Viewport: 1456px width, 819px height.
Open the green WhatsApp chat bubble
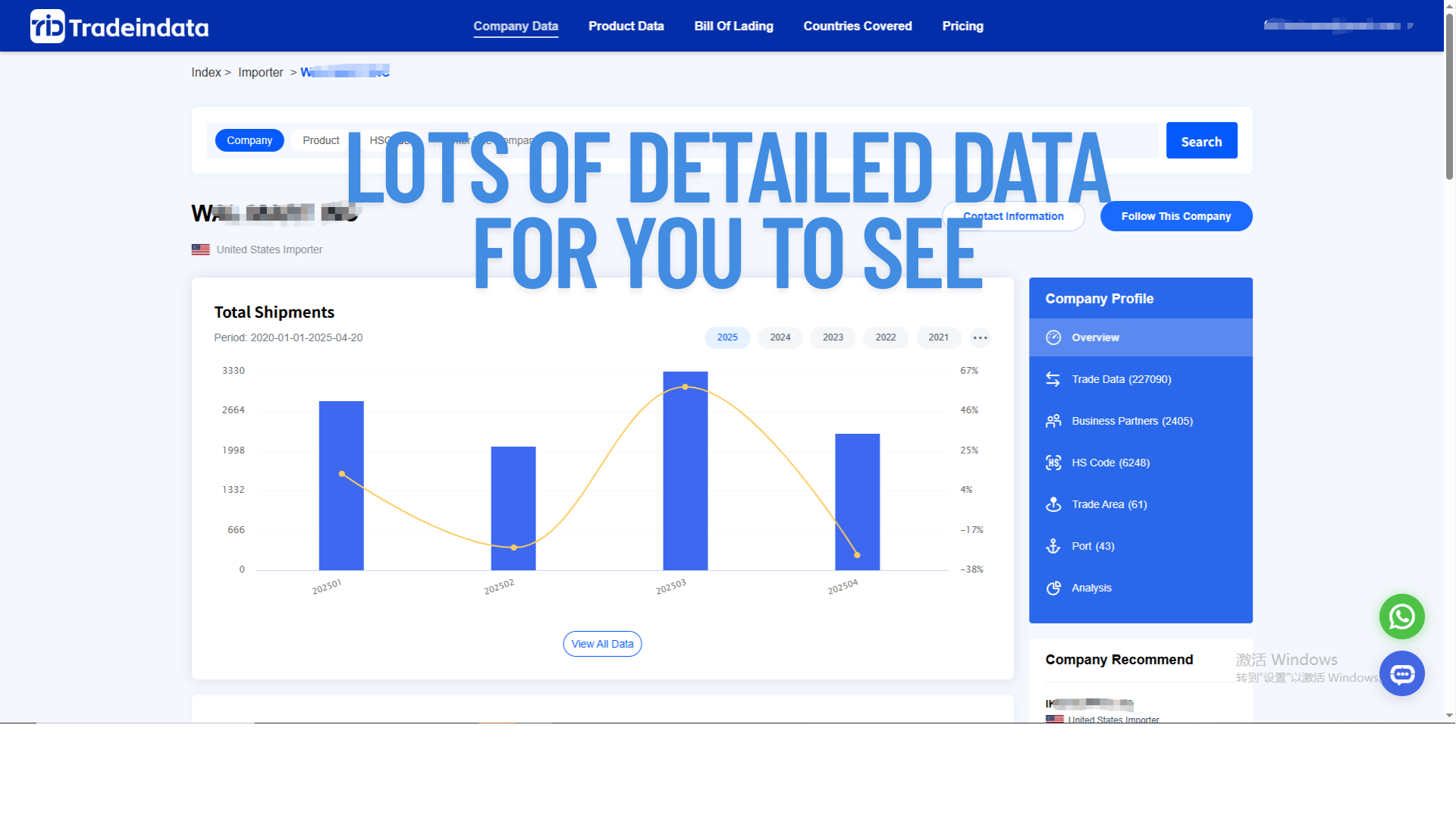(x=1402, y=617)
